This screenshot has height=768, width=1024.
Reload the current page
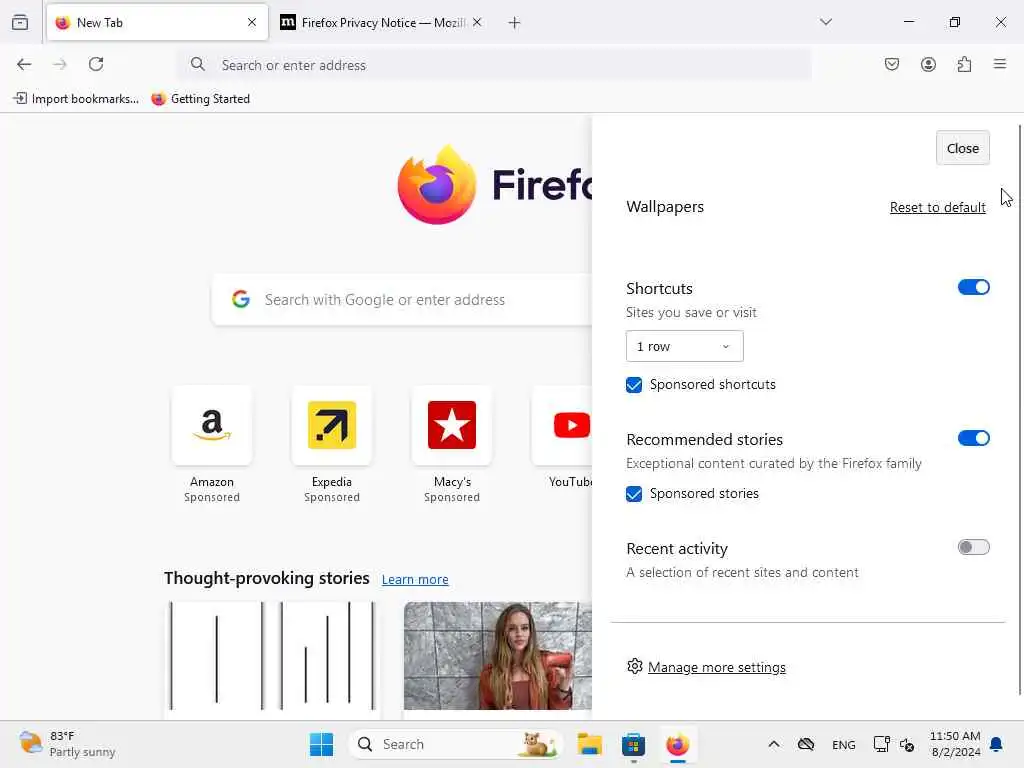96,64
